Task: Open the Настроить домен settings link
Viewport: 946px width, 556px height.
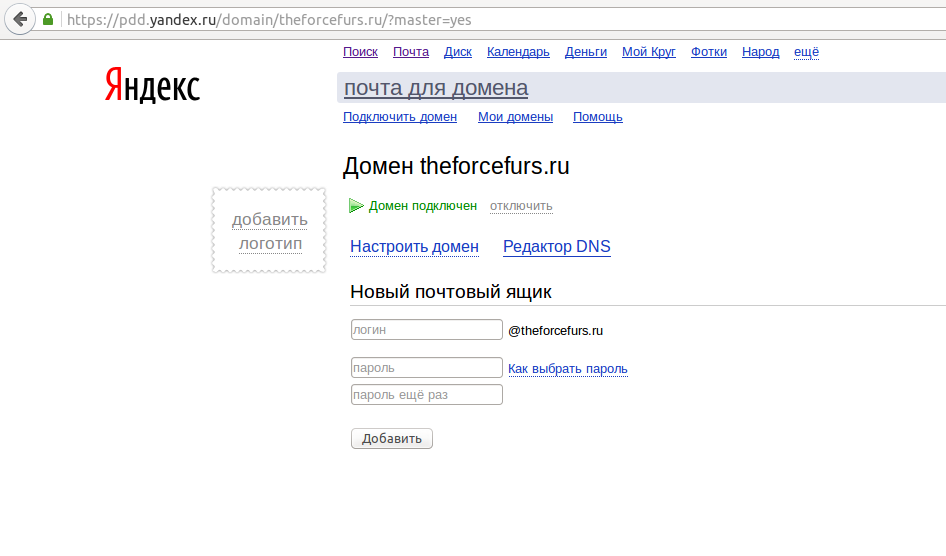Action: pyautogui.click(x=414, y=247)
